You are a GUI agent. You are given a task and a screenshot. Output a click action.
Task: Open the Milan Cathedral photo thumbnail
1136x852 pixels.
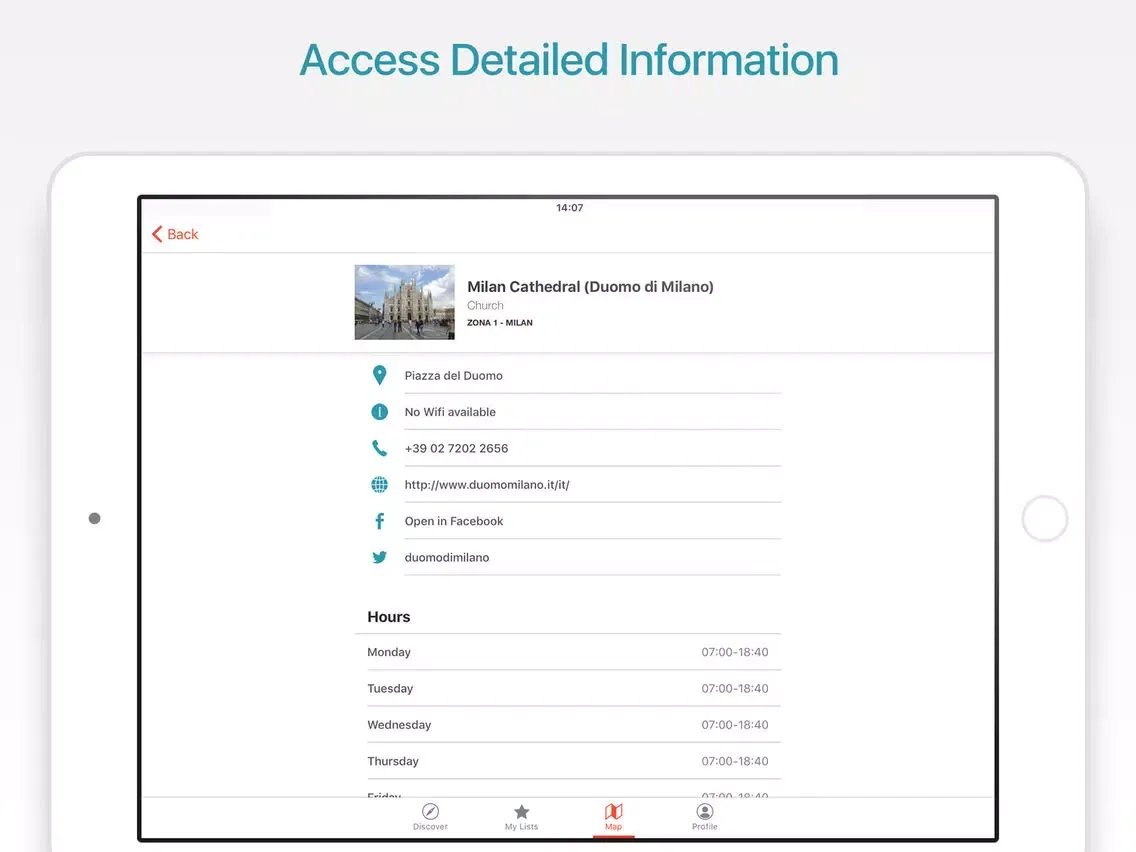404,302
